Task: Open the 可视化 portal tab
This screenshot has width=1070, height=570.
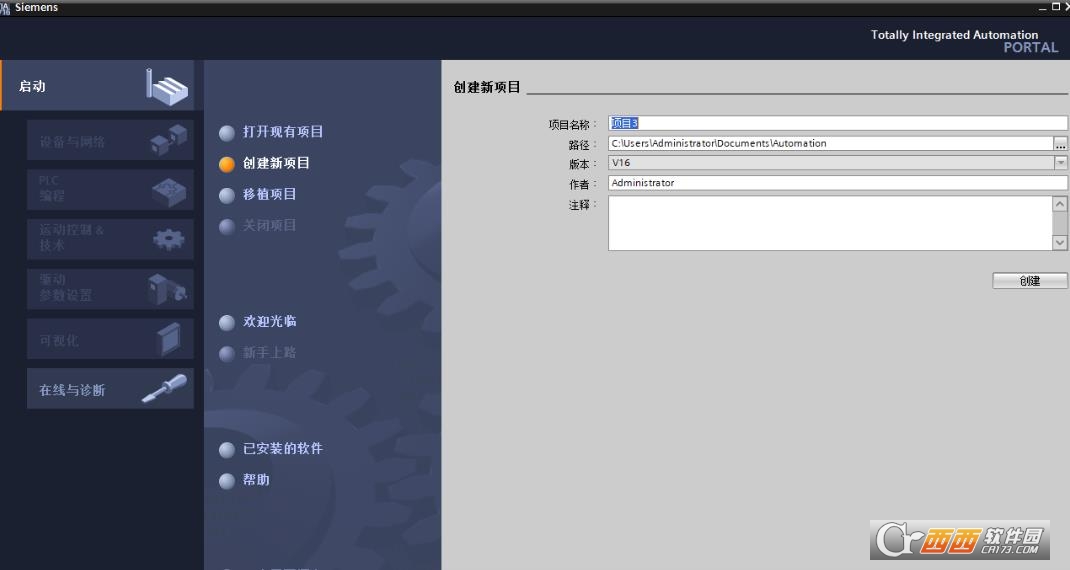Action: [111, 339]
